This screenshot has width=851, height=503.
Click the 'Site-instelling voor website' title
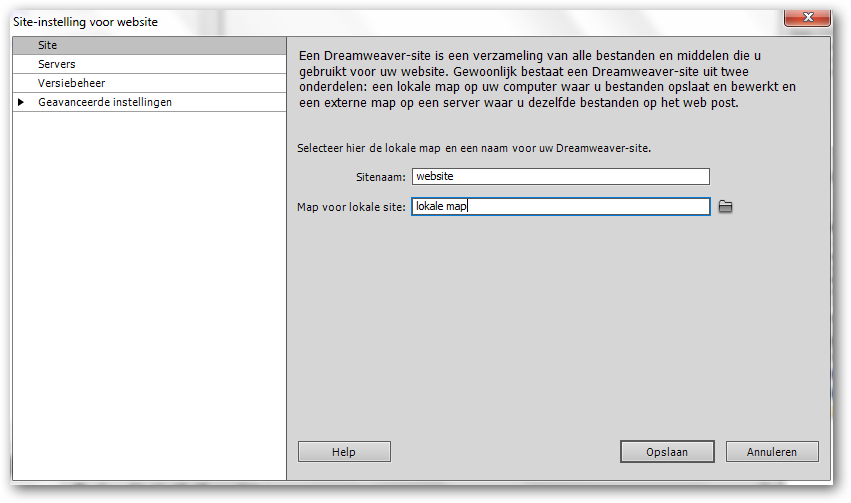pos(85,22)
